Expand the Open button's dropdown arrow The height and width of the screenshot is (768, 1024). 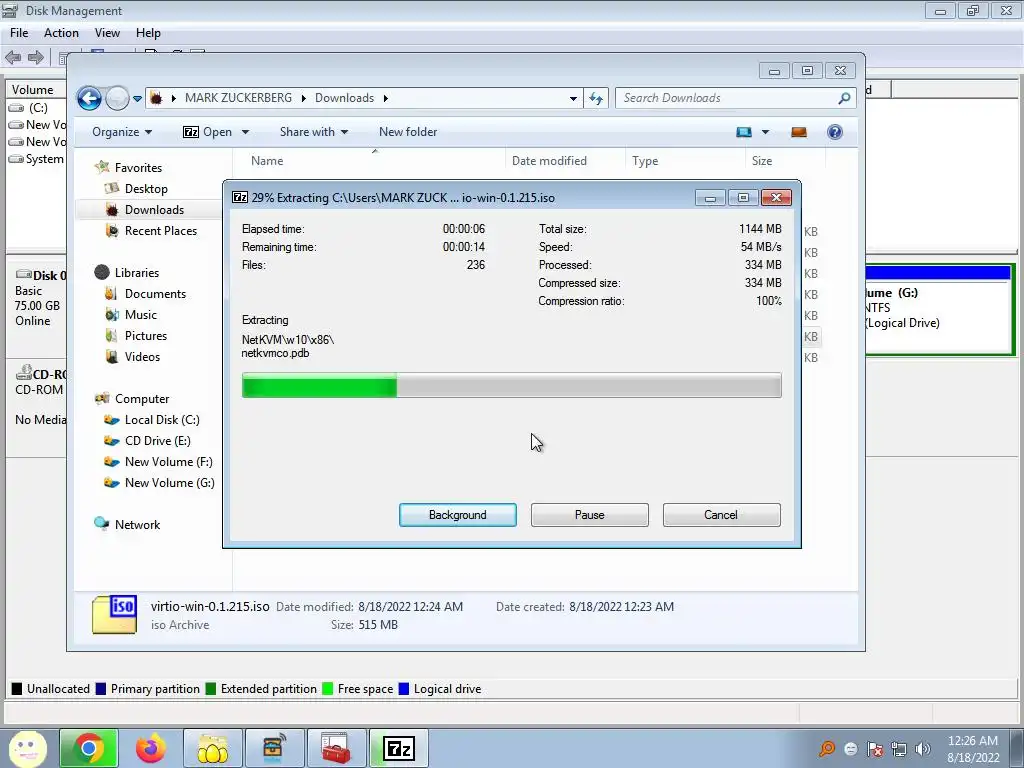[x=246, y=132]
